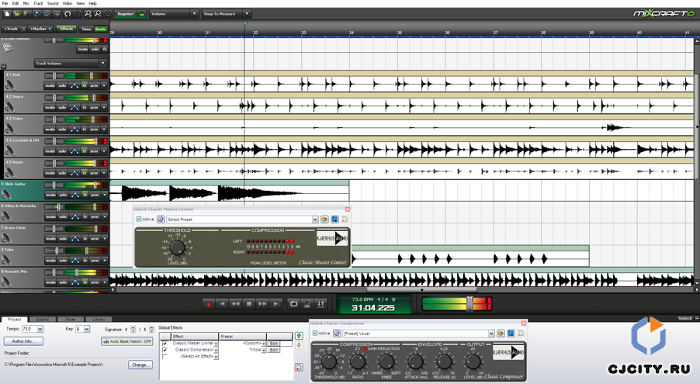Open the Sound menu
Screen dimensions: 700x384
click(x=53, y=3)
